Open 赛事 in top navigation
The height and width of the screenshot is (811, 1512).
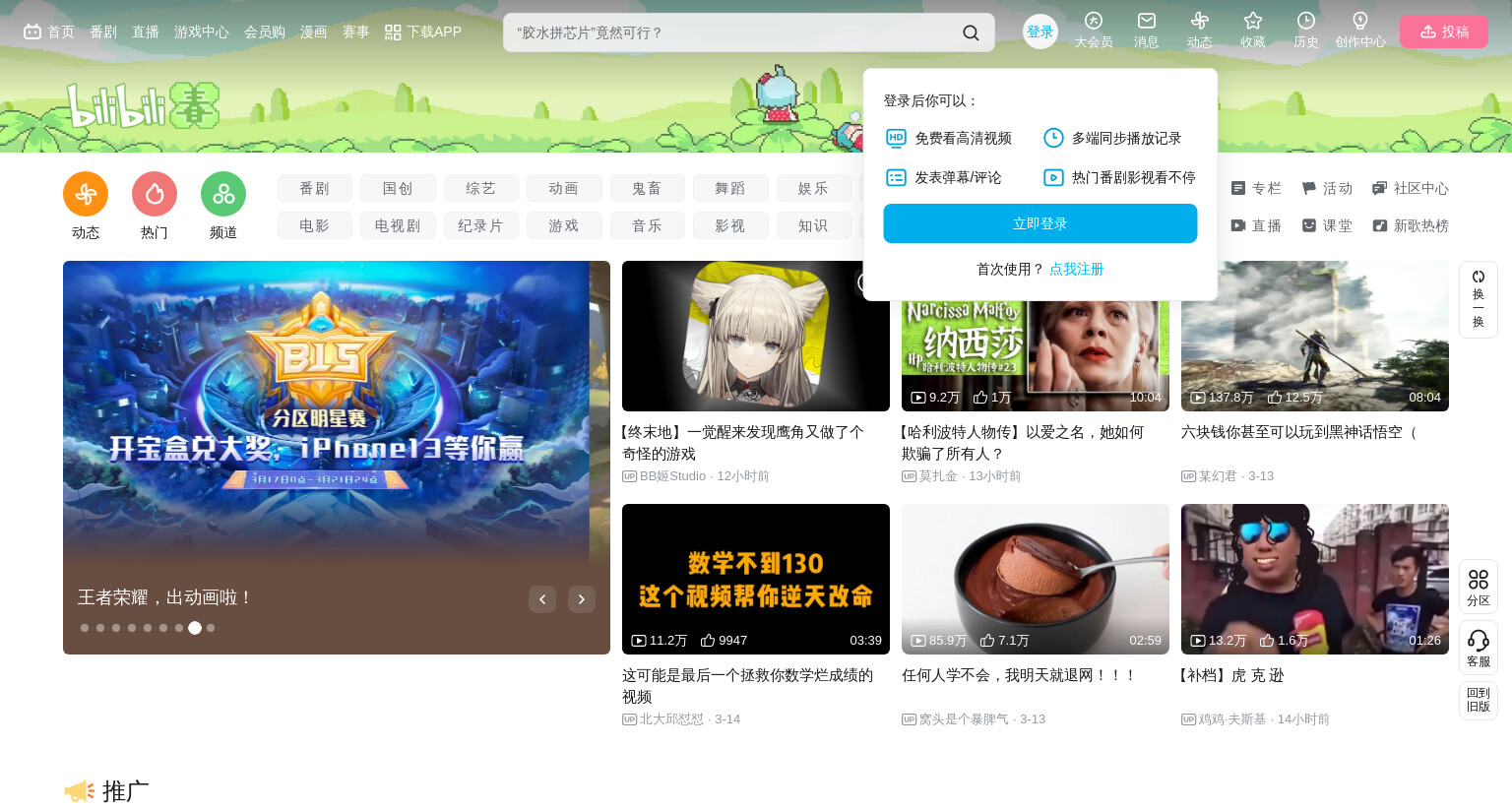(356, 31)
